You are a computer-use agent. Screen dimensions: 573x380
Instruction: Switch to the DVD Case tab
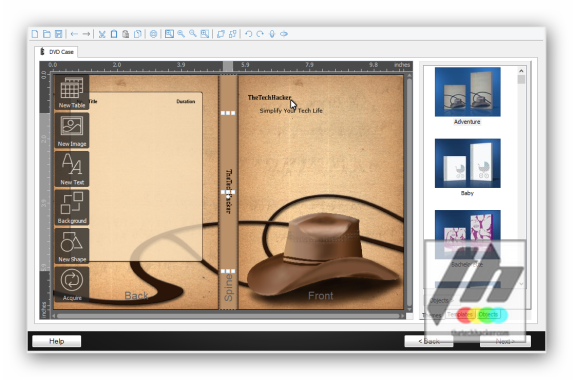(57, 52)
